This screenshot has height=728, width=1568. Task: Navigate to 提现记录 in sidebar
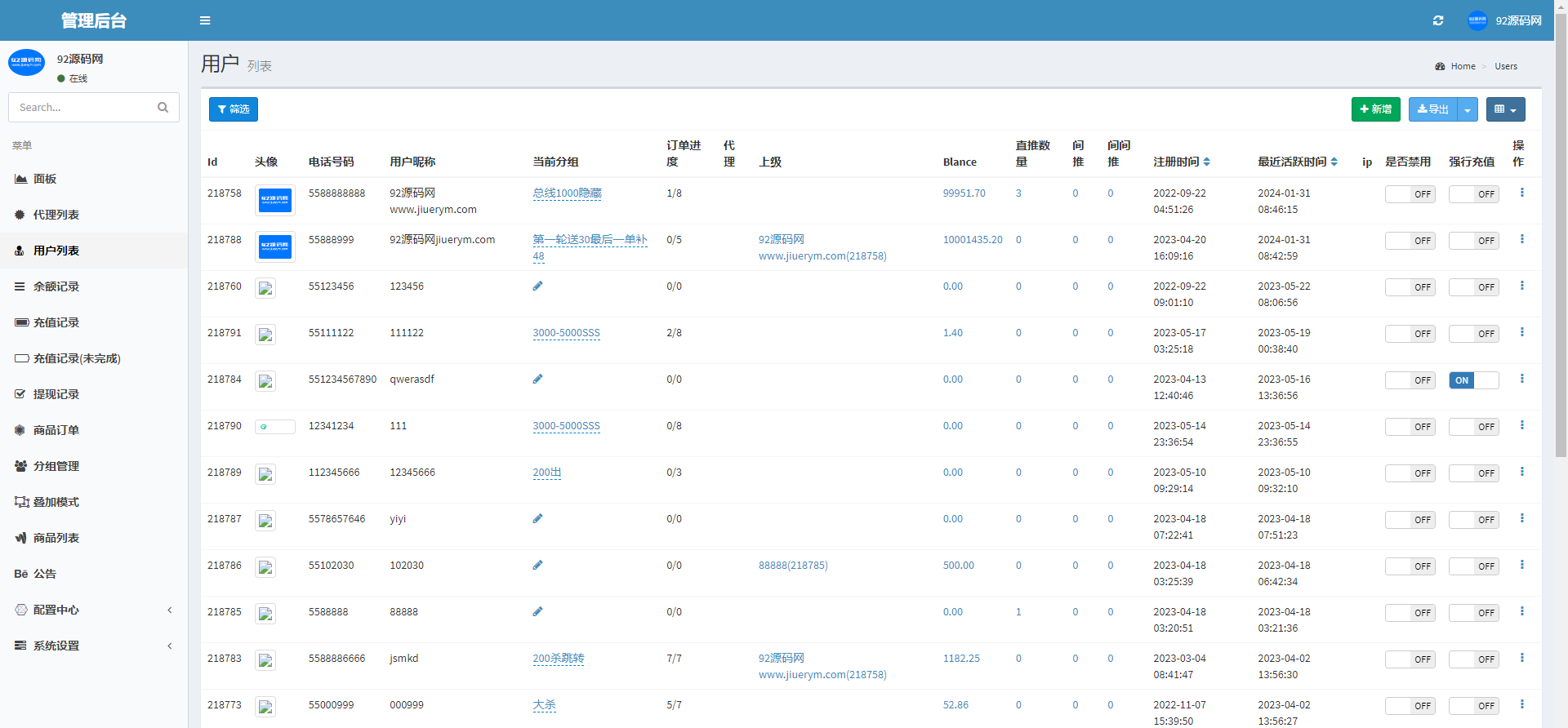click(94, 394)
